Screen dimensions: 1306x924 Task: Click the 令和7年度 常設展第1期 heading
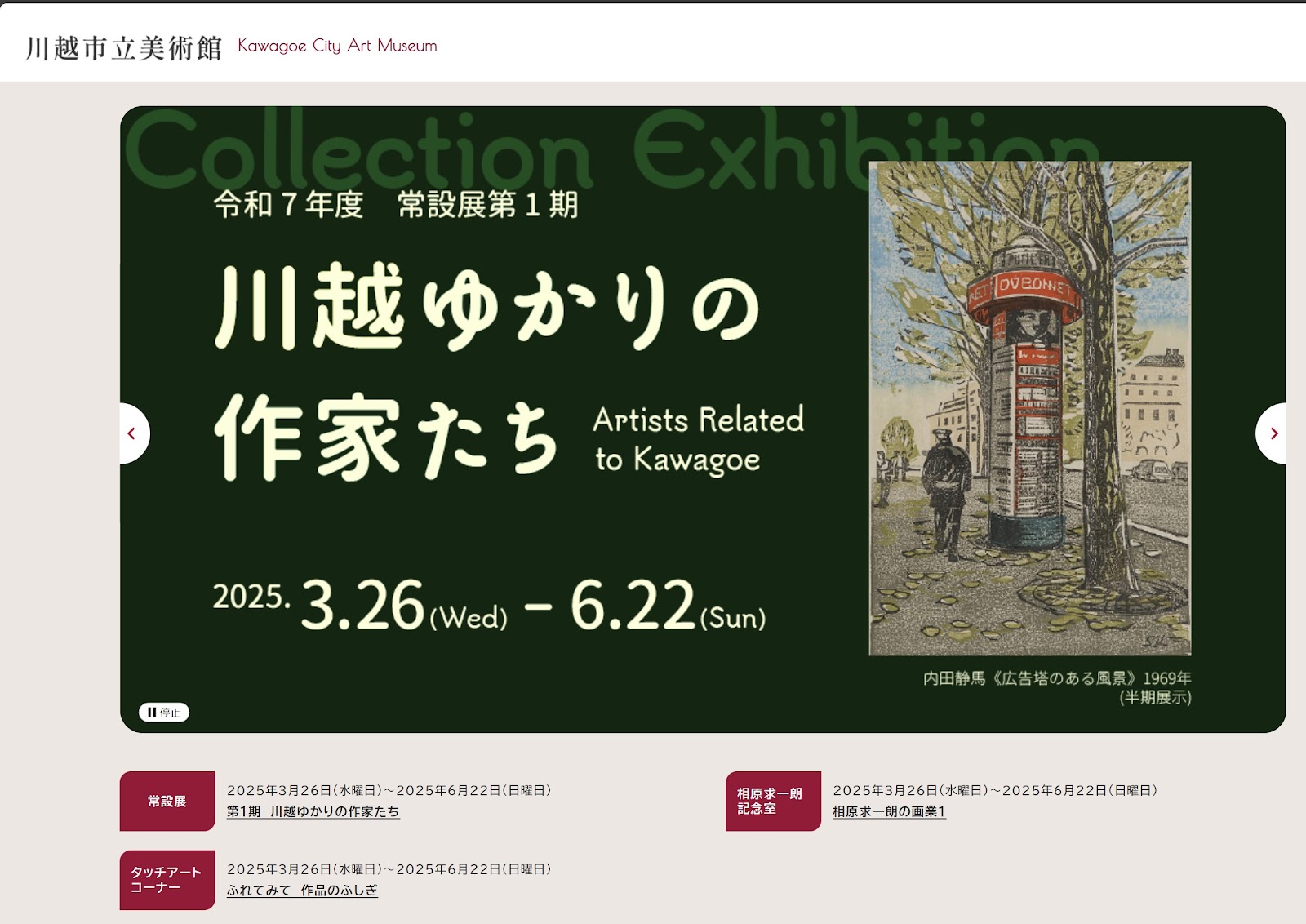[397, 204]
